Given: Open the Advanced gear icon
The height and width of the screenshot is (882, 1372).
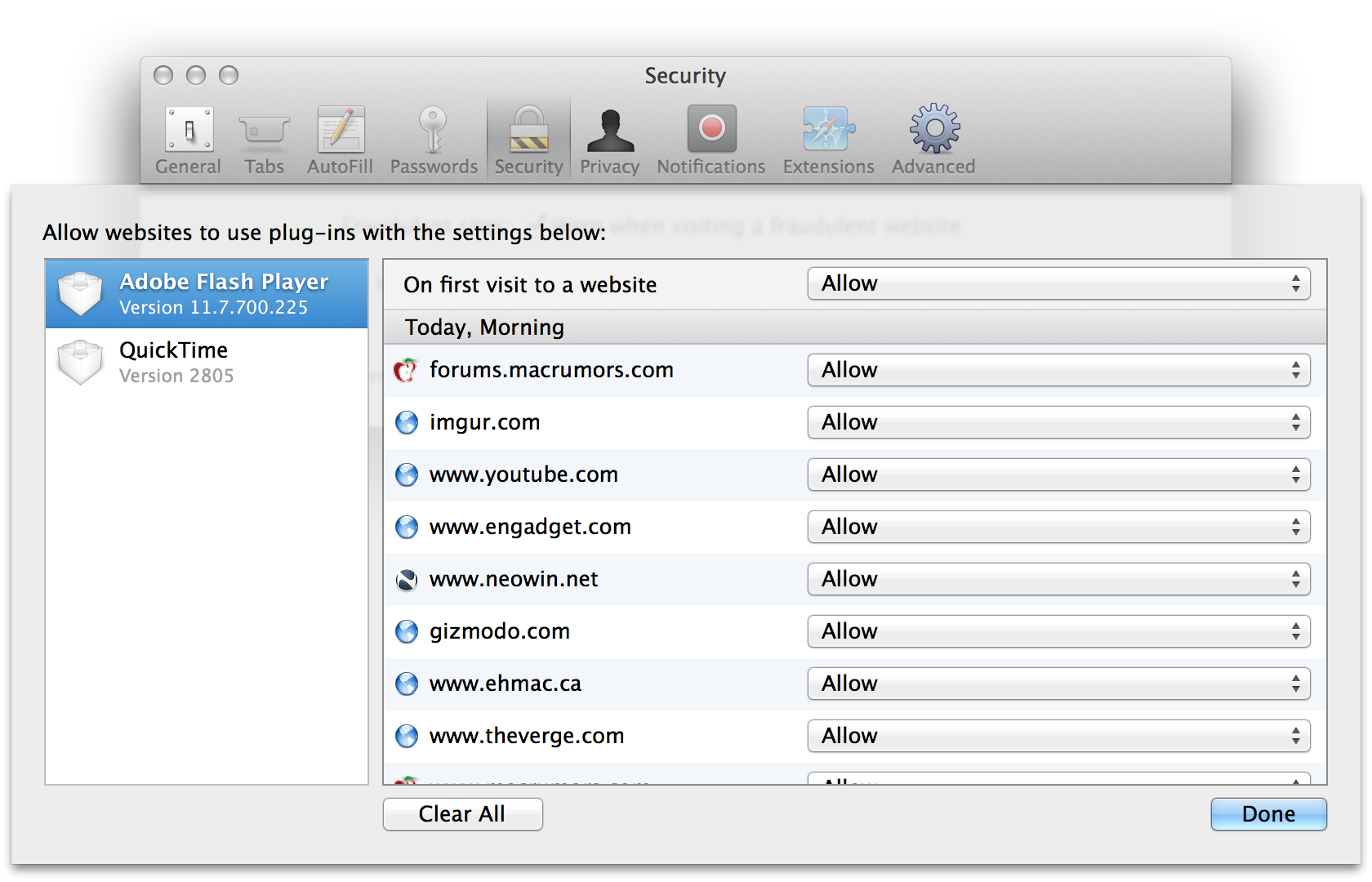Looking at the screenshot, I should tap(934, 131).
